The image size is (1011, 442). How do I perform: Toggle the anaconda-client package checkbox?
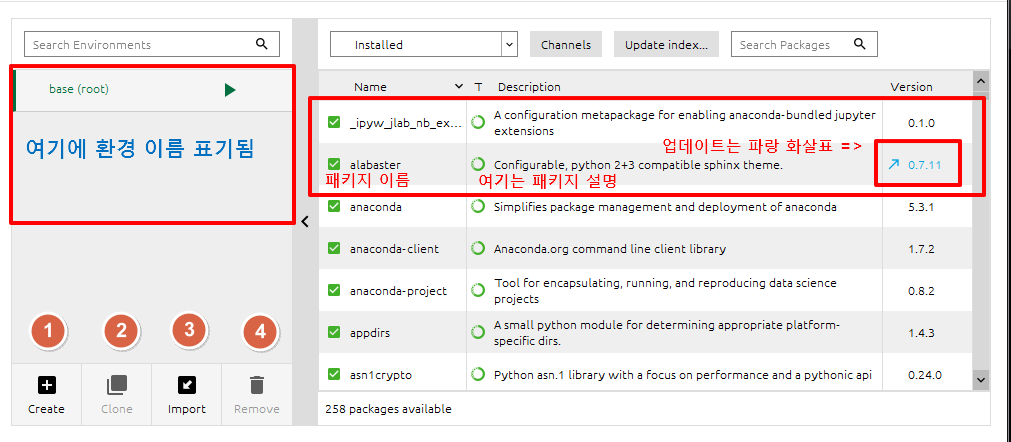(x=334, y=248)
